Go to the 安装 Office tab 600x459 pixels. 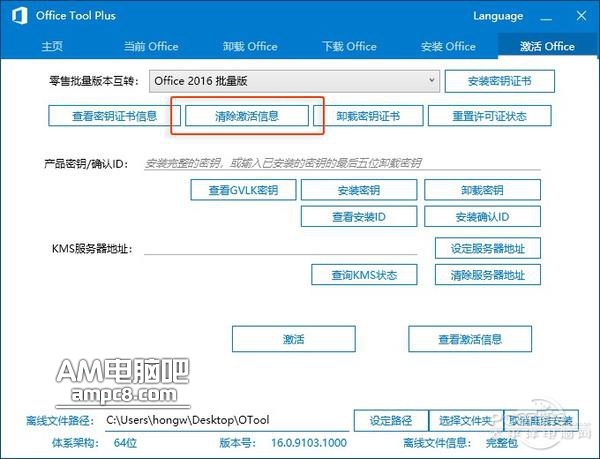click(448, 46)
